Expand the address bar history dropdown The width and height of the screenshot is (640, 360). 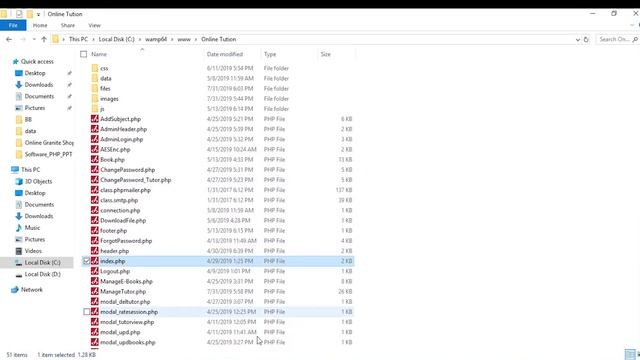578,39
